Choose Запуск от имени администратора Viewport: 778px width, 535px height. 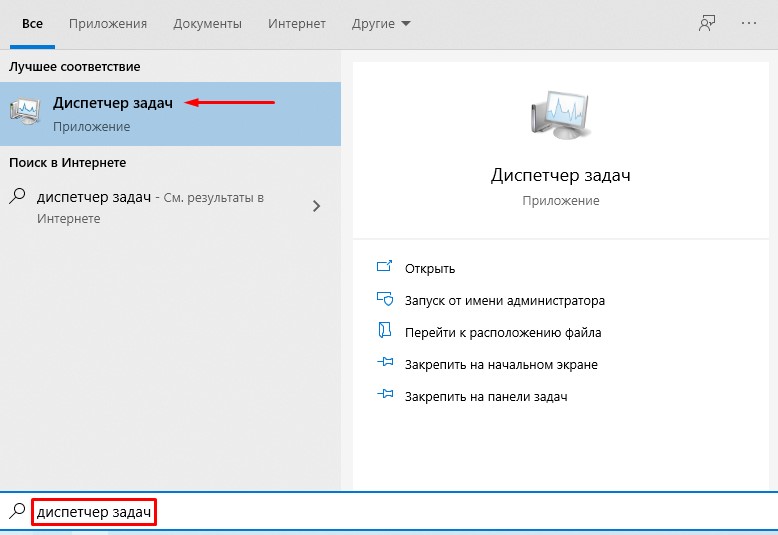[505, 301]
